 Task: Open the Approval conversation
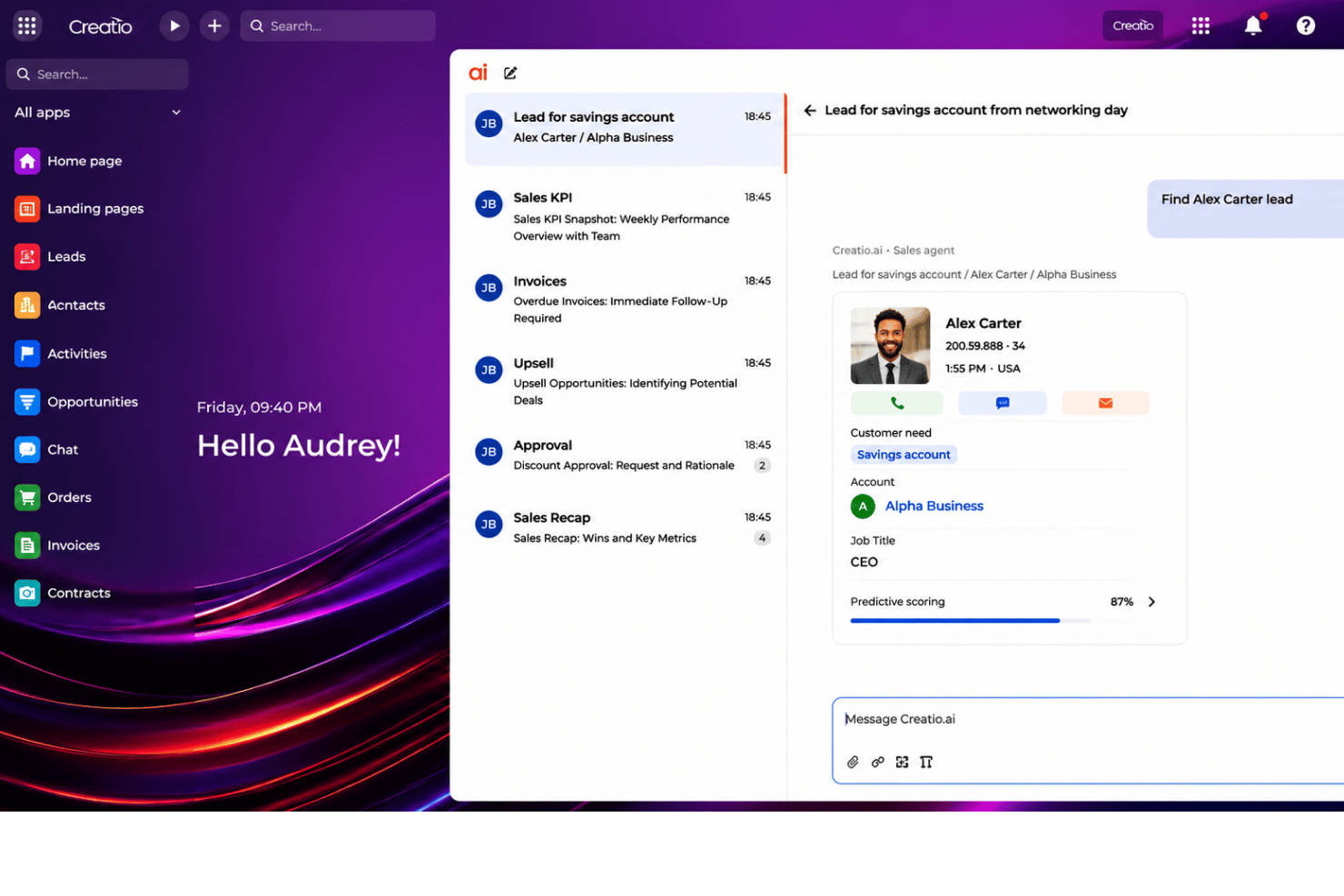(625, 454)
